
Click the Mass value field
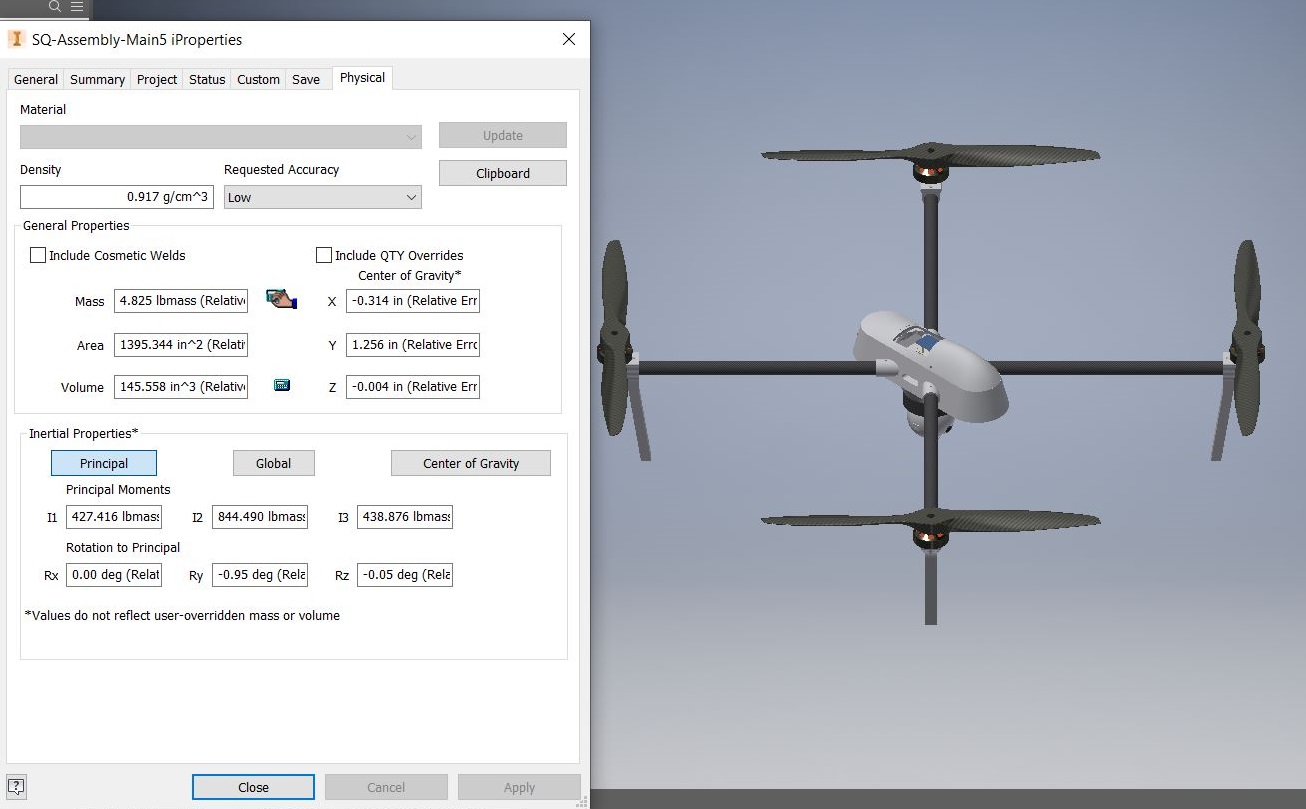coord(181,301)
